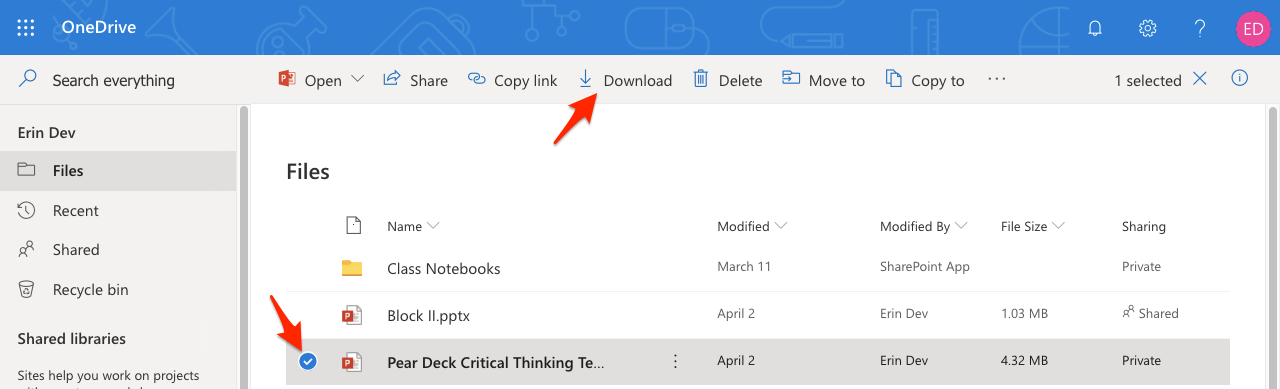Open the notifications bell
Image resolution: width=1280 pixels, height=389 pixels.
click(1095, 28)
